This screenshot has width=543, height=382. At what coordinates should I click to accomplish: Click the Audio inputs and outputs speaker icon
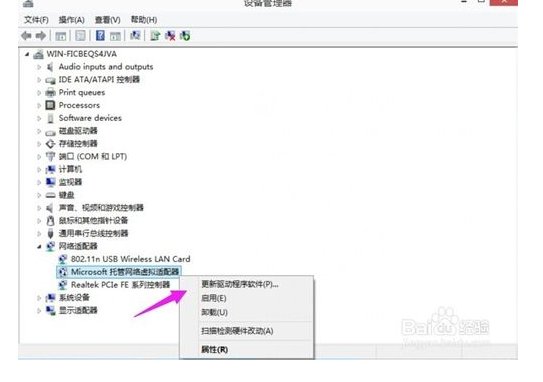click(50, 67)
